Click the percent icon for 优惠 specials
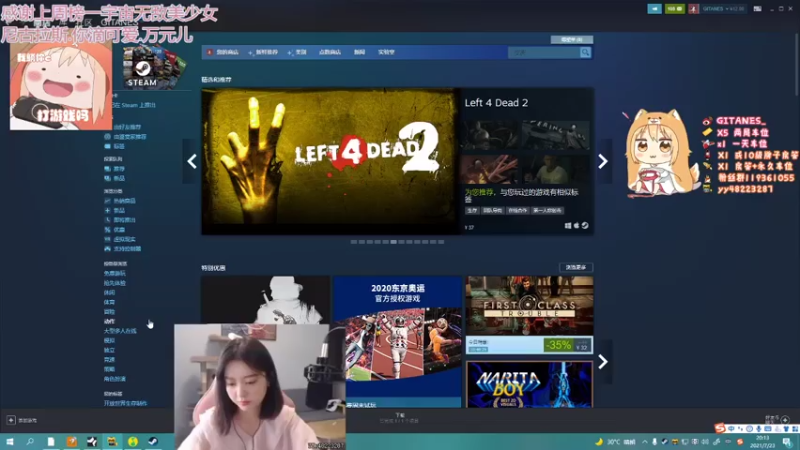 [x=107, y=230]
